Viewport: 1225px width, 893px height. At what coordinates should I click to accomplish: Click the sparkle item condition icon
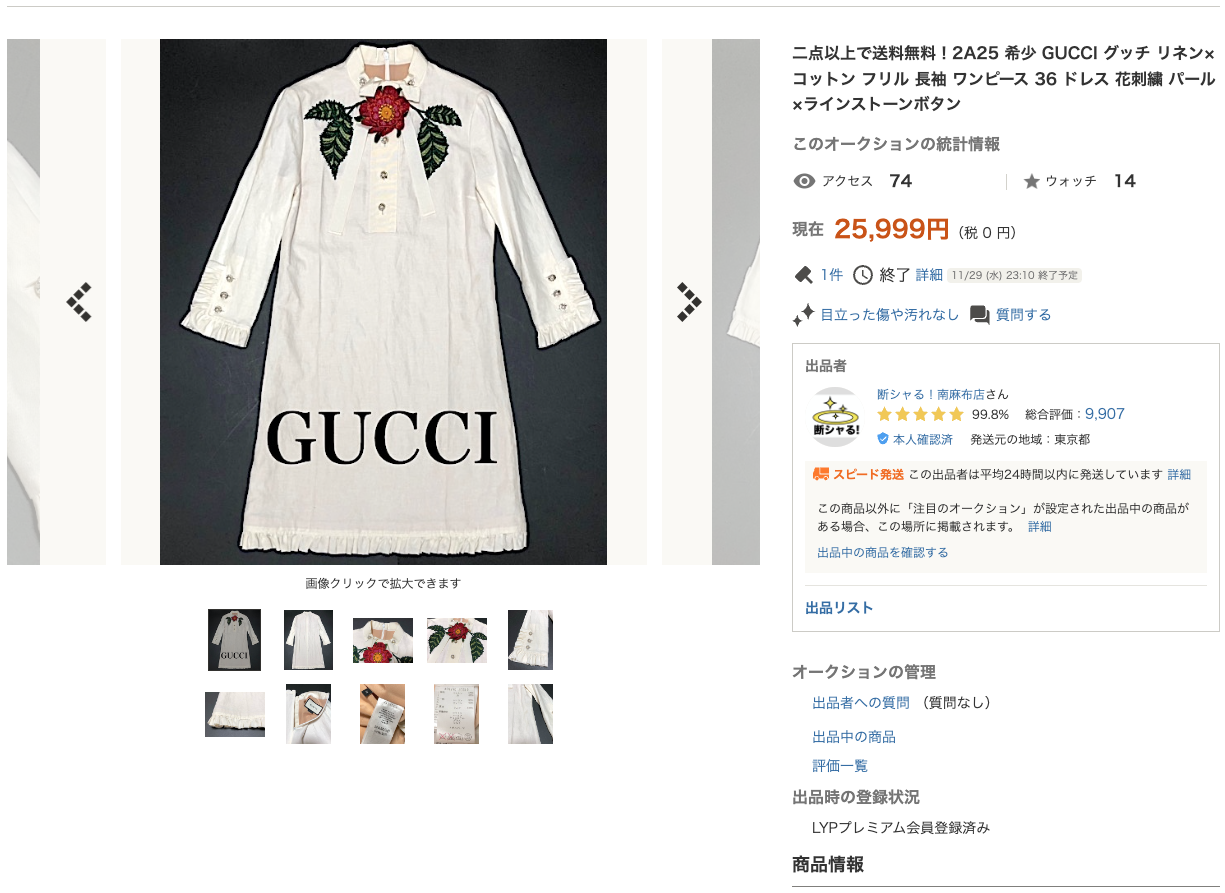pos(803,315)
